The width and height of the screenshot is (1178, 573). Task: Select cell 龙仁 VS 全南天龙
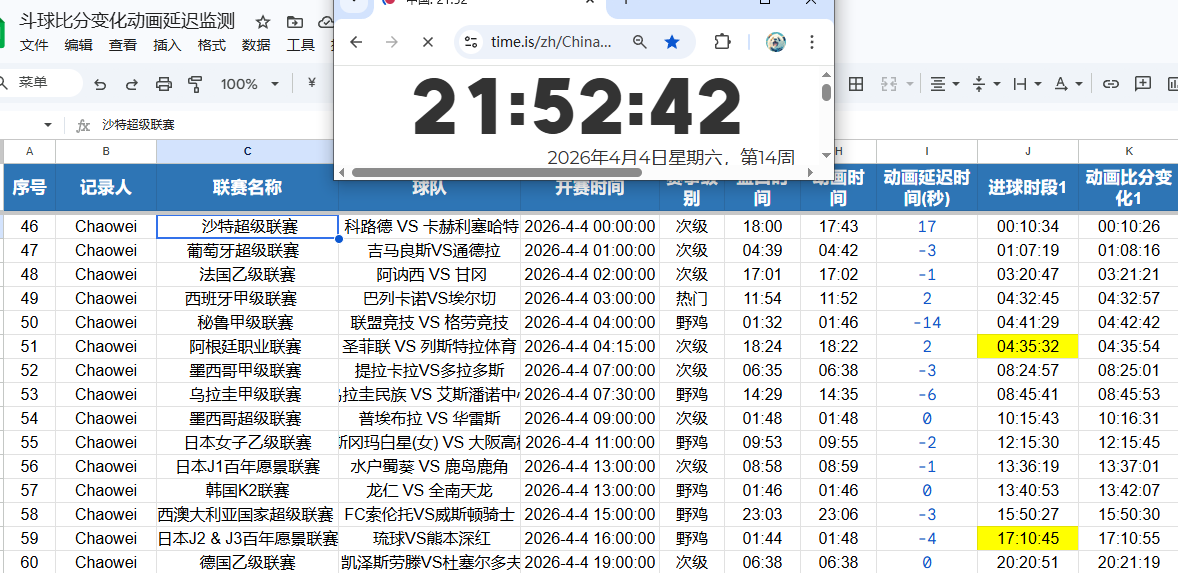point(429,490)
